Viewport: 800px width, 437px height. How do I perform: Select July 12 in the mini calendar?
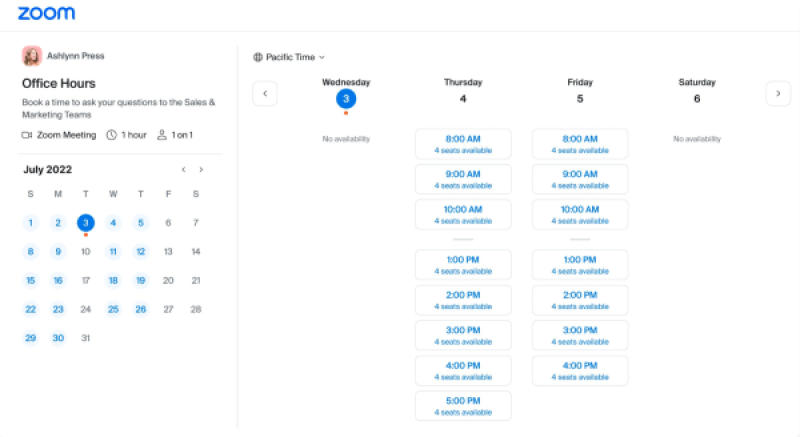click(141, 252)
